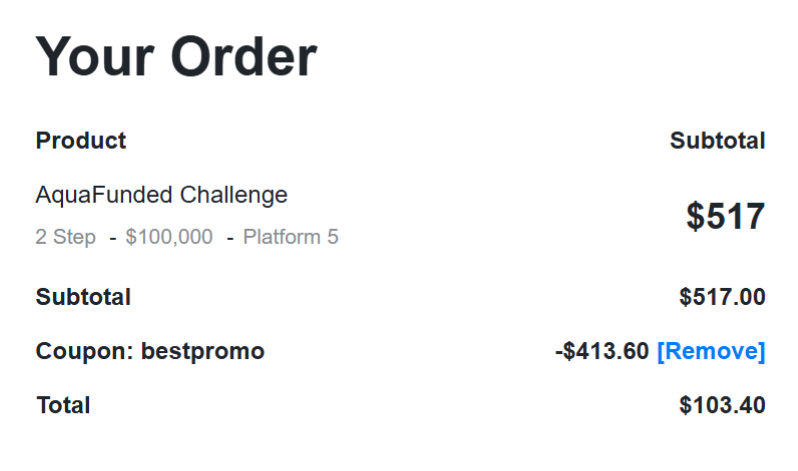Click the dash before Platform 5
The width and height of the screenshot is (798, 471).
(x=229, y=238)
